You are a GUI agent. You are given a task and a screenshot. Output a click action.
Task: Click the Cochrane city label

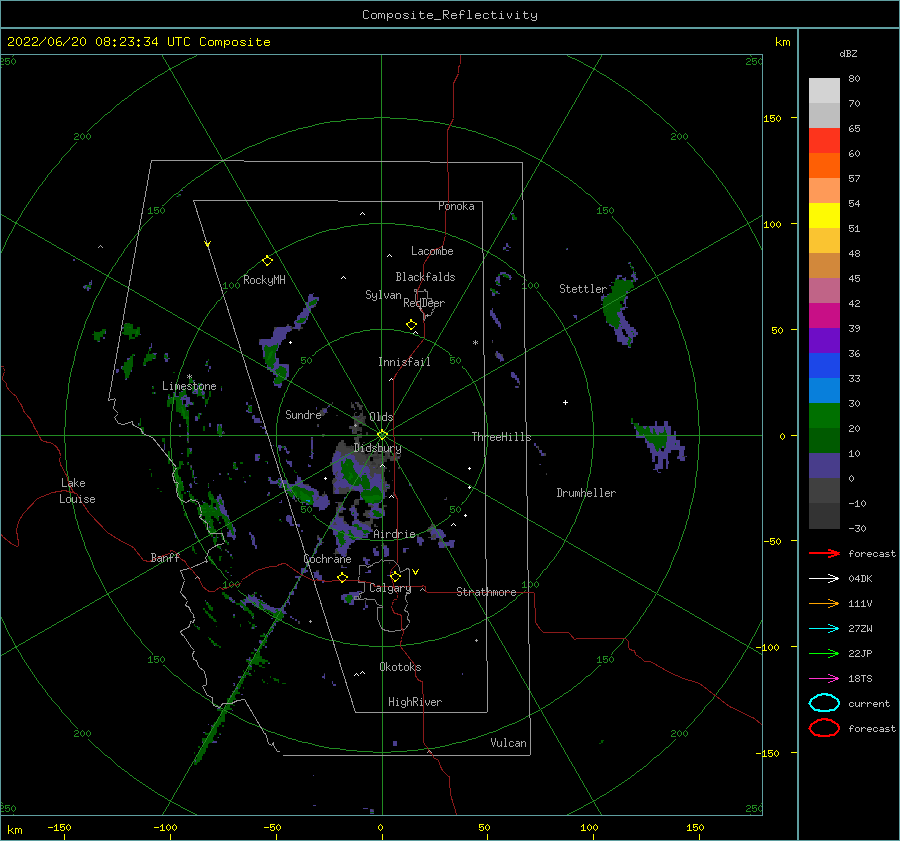(x=327, y=559)
